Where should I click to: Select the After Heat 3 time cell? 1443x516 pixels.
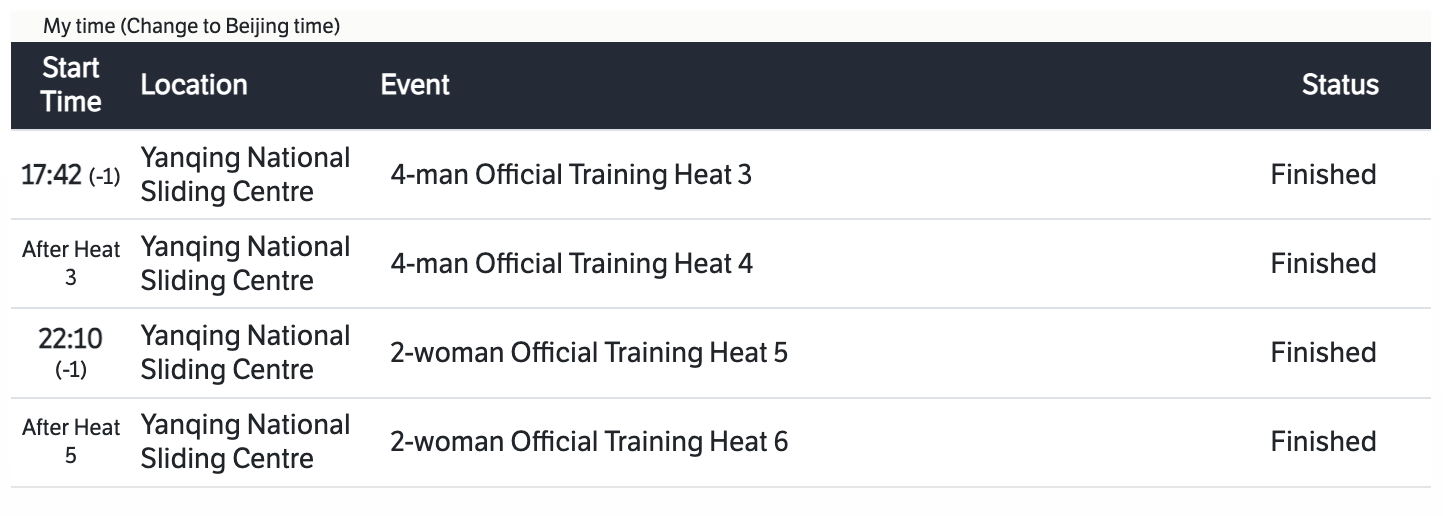[71, 264]
